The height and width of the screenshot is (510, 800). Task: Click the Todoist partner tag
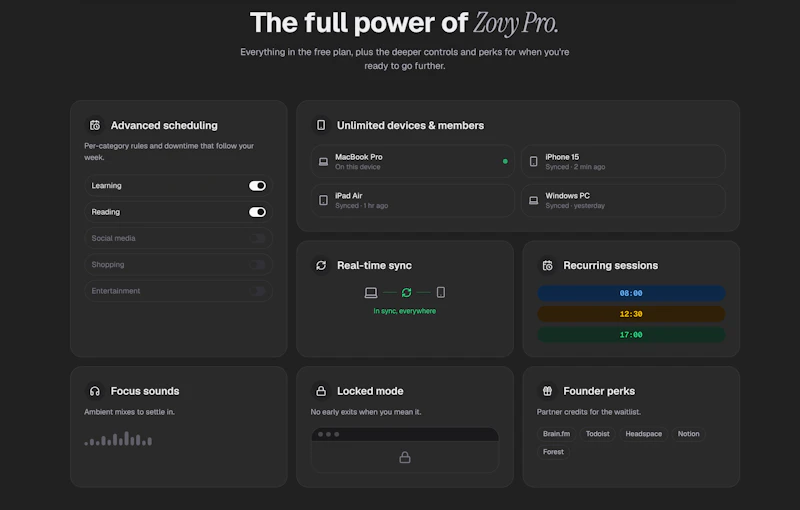[x=597, y=434]
